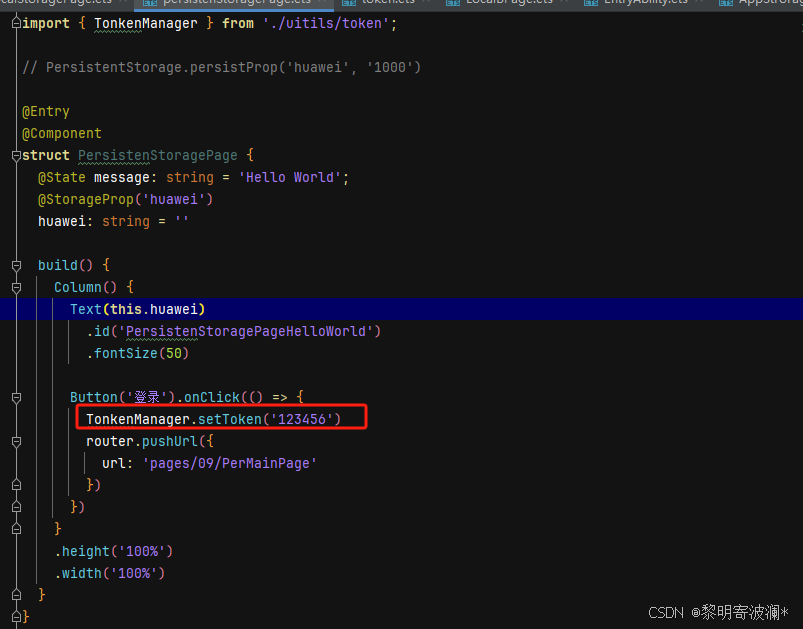803x629 pixels.
Task: Click setToken in TonkenManager.setToken call
Action: [230, 420]
